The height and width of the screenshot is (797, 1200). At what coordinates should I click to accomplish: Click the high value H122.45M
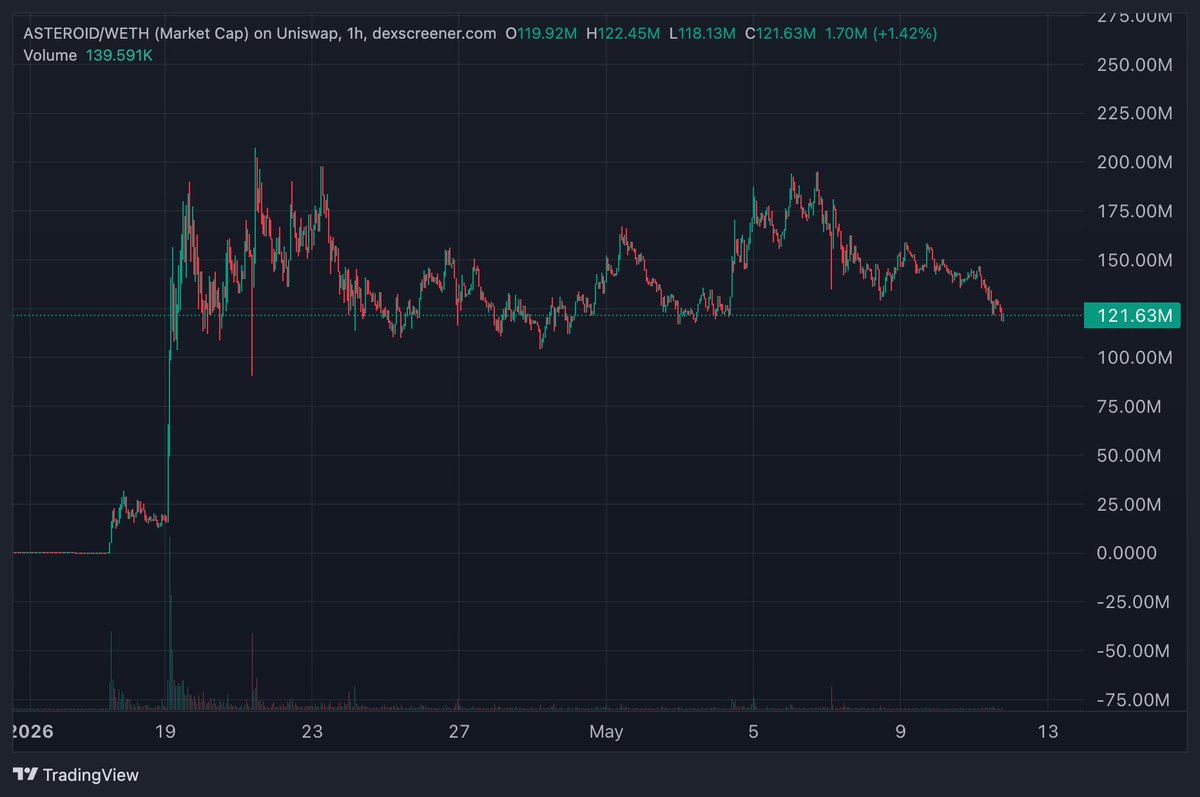coord(622,33)
